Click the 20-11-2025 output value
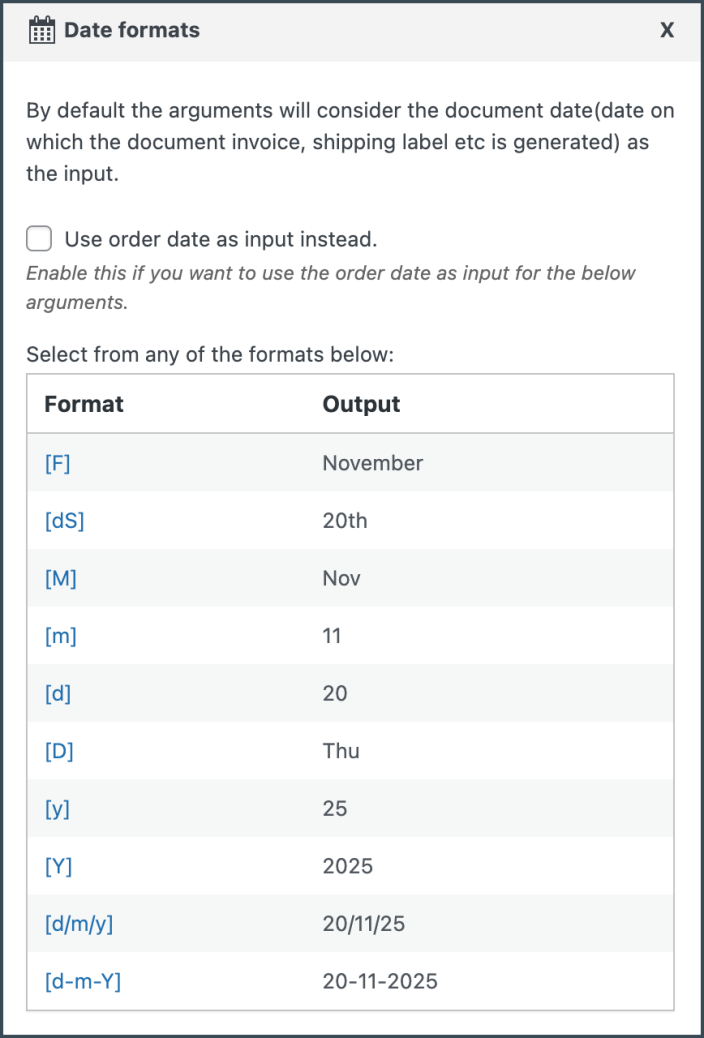Viewport: 704px width, 1038px height. coord(380,981)
